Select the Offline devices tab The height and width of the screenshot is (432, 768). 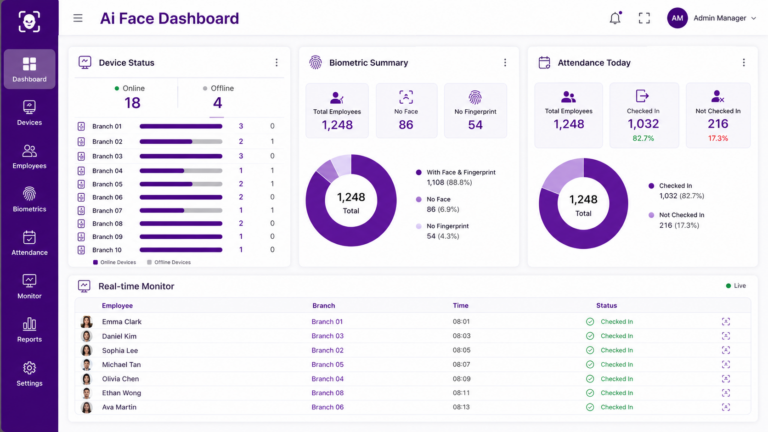point(217,96)
